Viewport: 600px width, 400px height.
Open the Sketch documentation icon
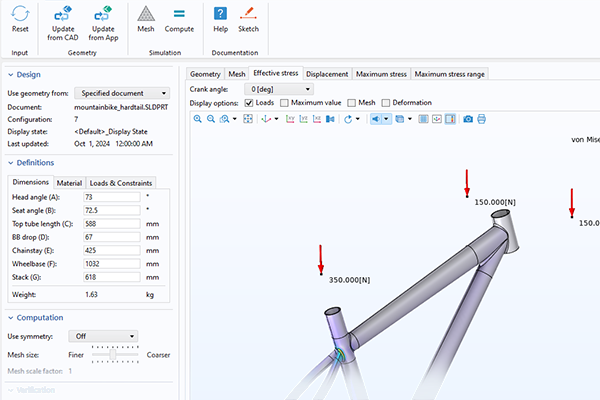(x=248, y=15)
